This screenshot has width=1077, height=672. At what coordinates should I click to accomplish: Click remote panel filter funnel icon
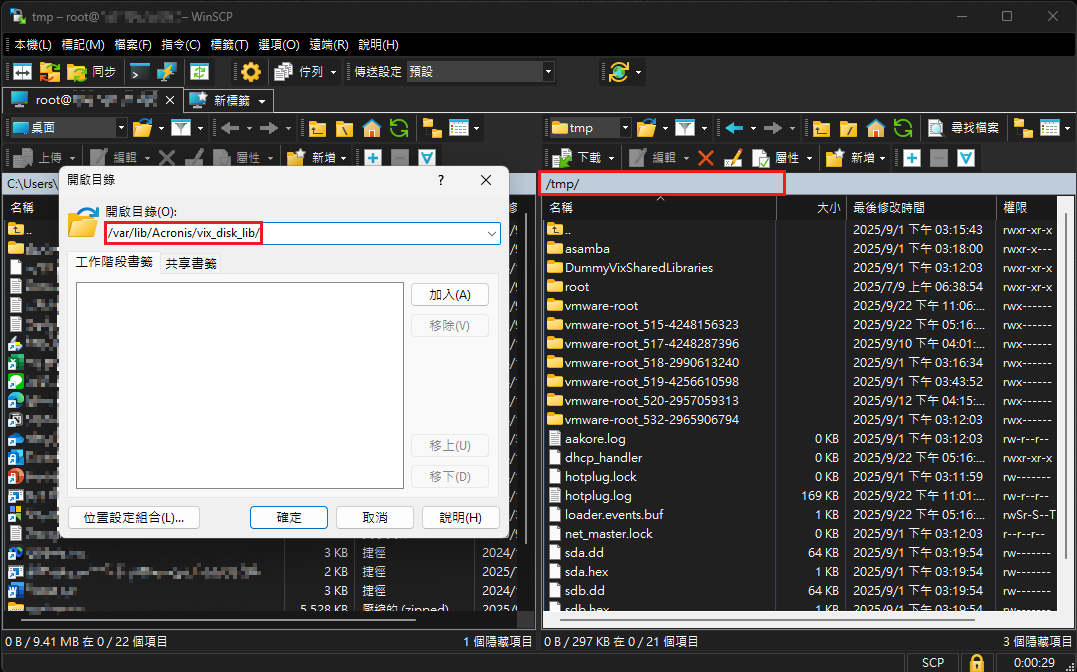(x=685, y=128)
